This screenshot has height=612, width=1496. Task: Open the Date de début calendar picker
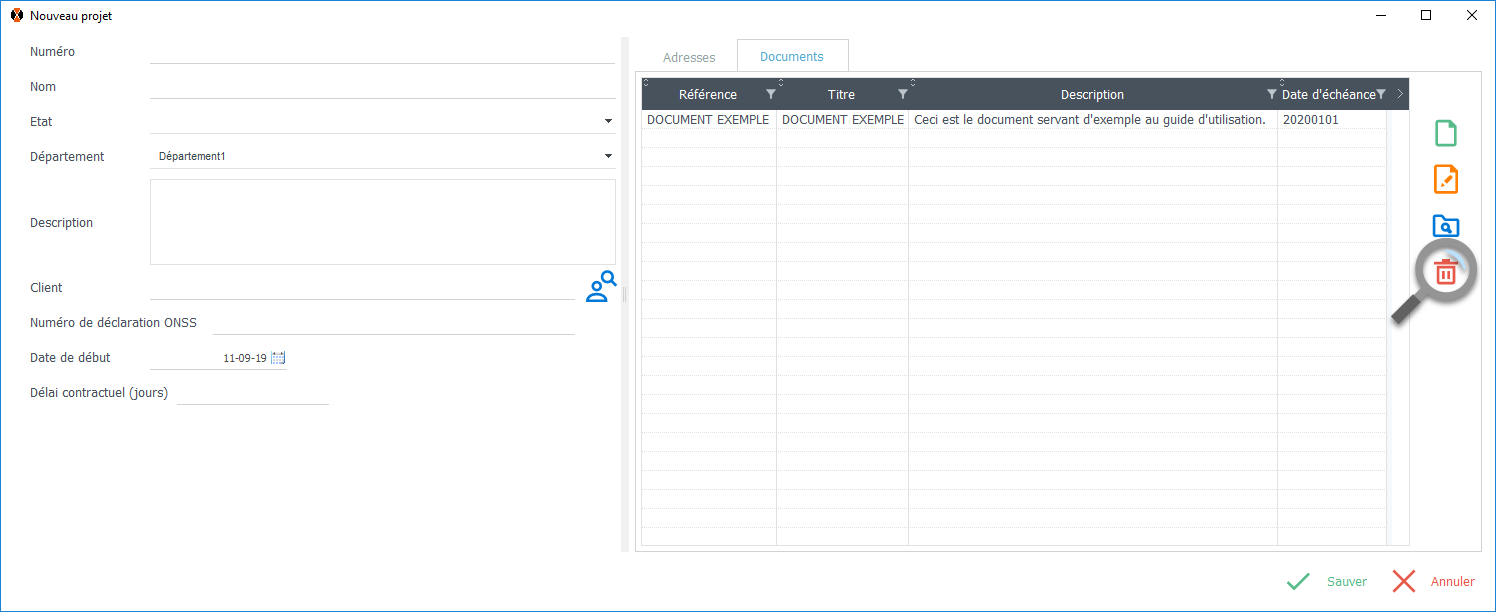click(279, 358)
